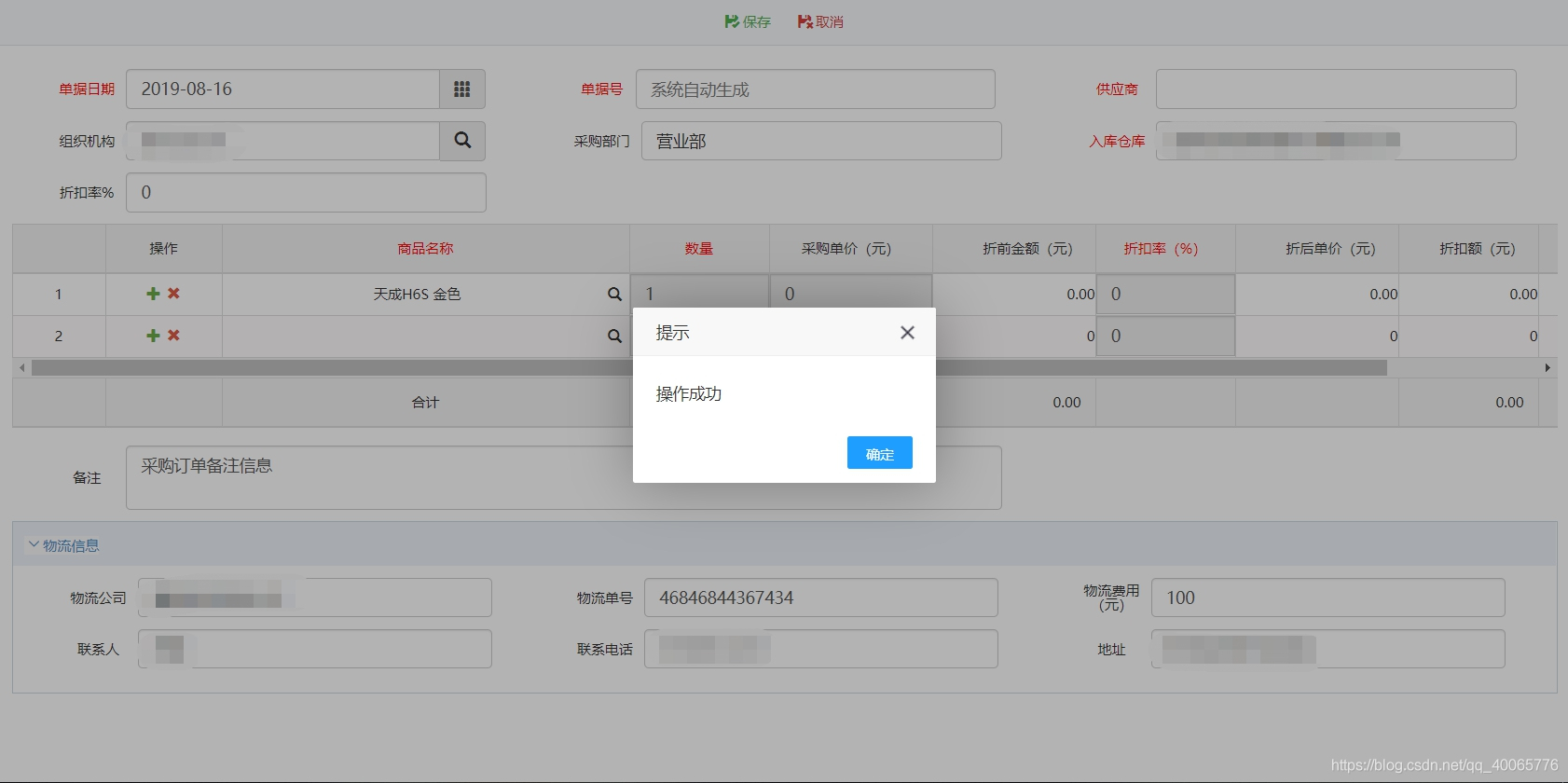
Task: Delete row 1 with the red cross icon
Action: coord(173,294)
